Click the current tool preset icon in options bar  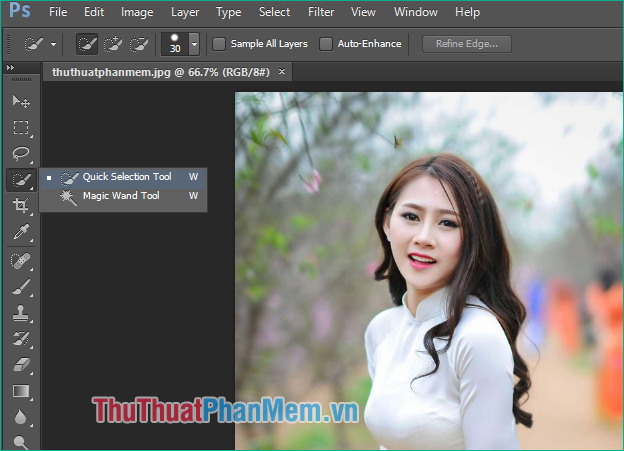[x=33, y=44]
